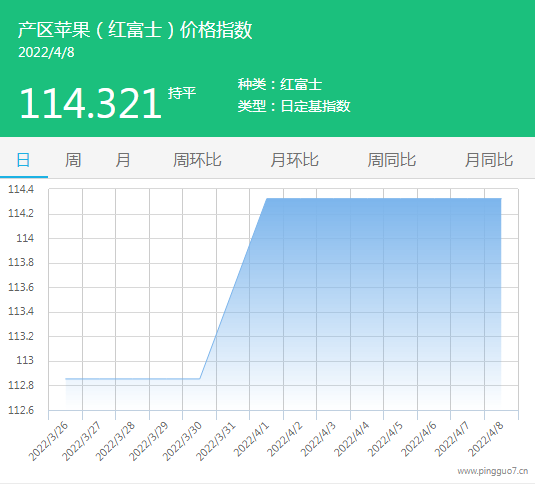Viewport: 535px width, 484px height.
Task: Click the 持平 status label
Action: 182,93
